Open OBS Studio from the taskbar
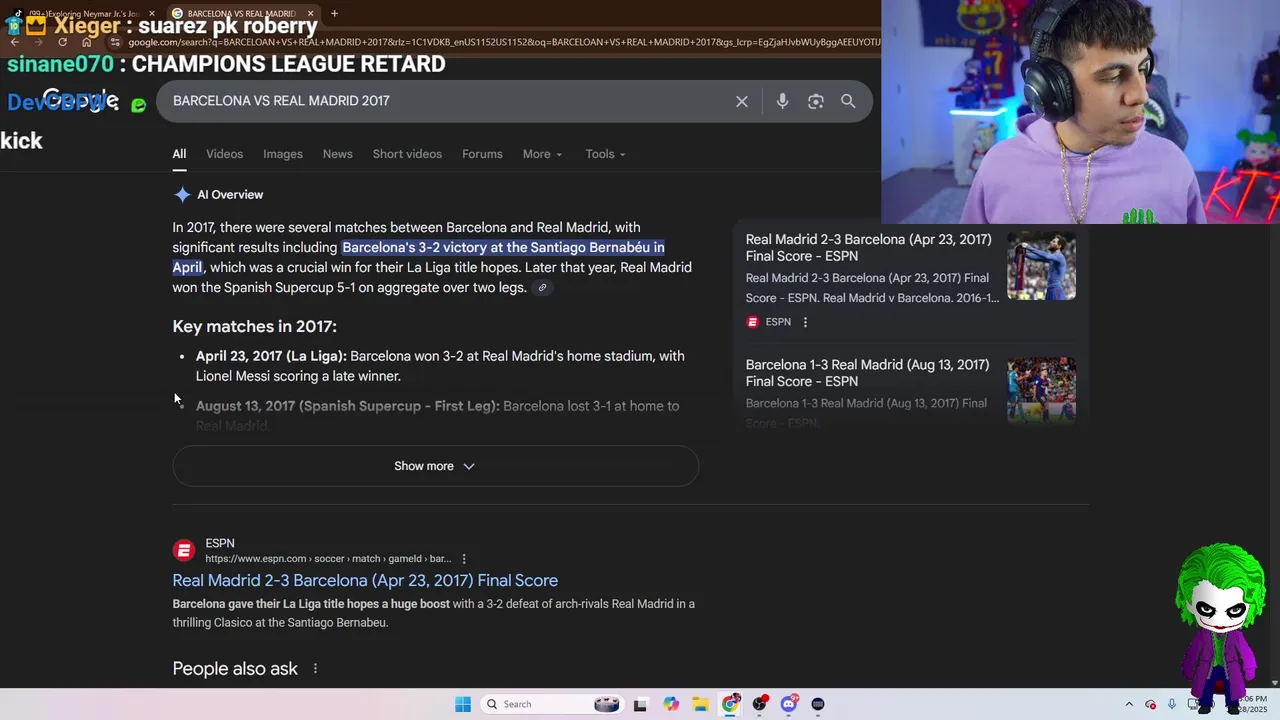This screenshot has width=1280, height=720. (x=760, y=704)
